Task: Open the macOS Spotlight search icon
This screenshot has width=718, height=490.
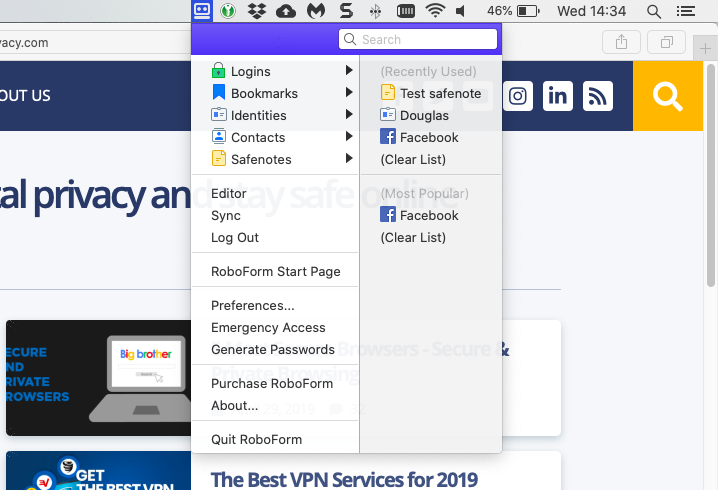Action: tap(654, 11)
